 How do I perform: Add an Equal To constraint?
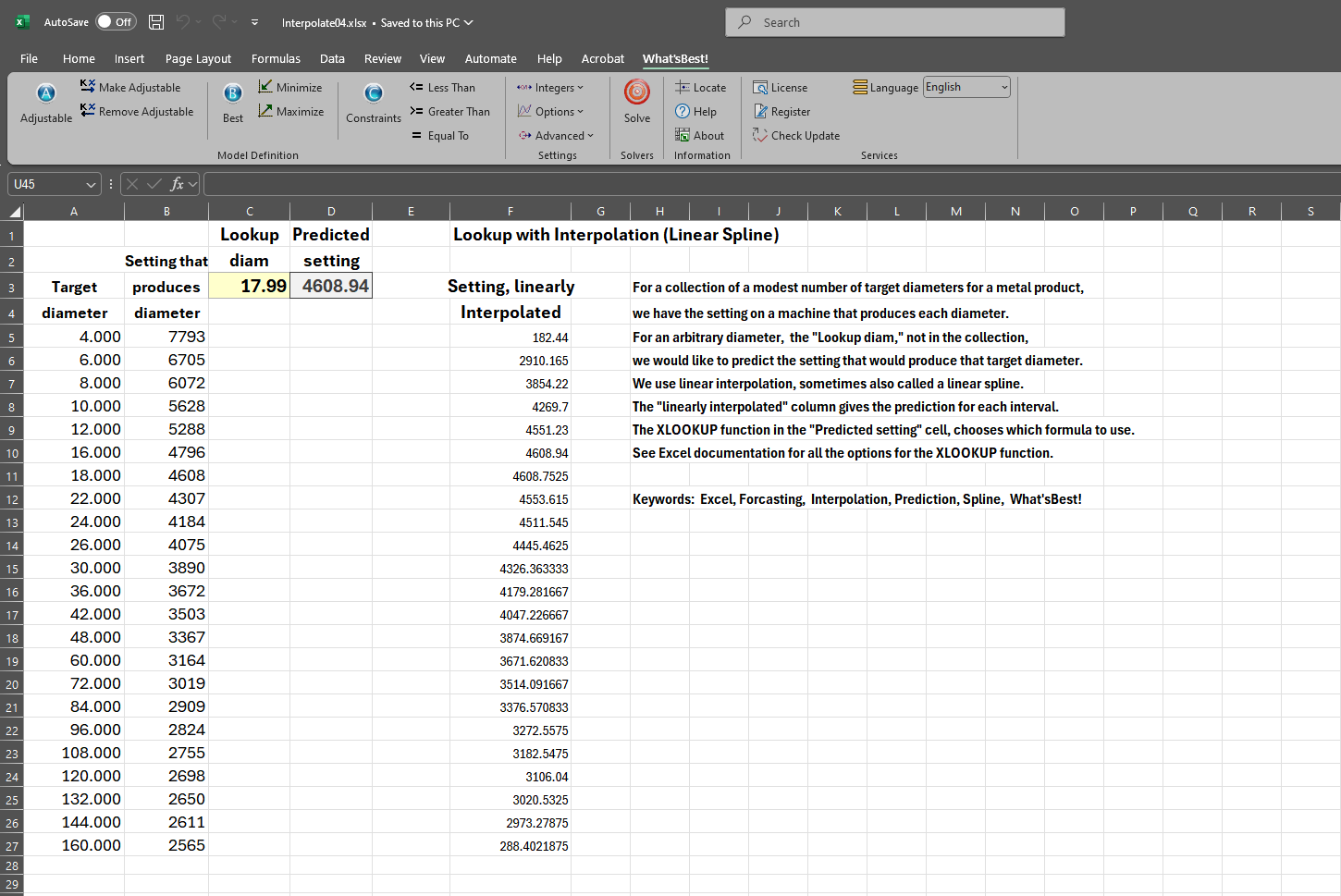pos(439,135)
